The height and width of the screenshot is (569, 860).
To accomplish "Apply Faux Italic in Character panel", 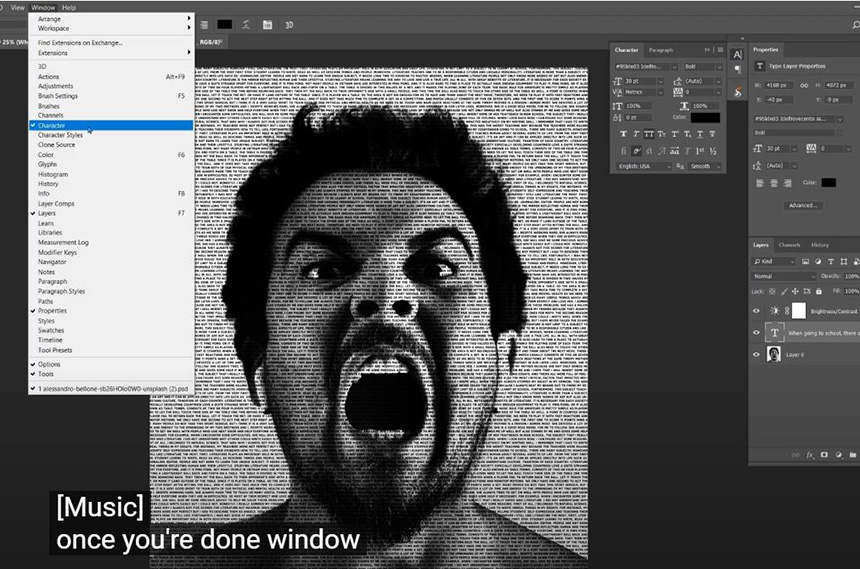I will [636, 134].
